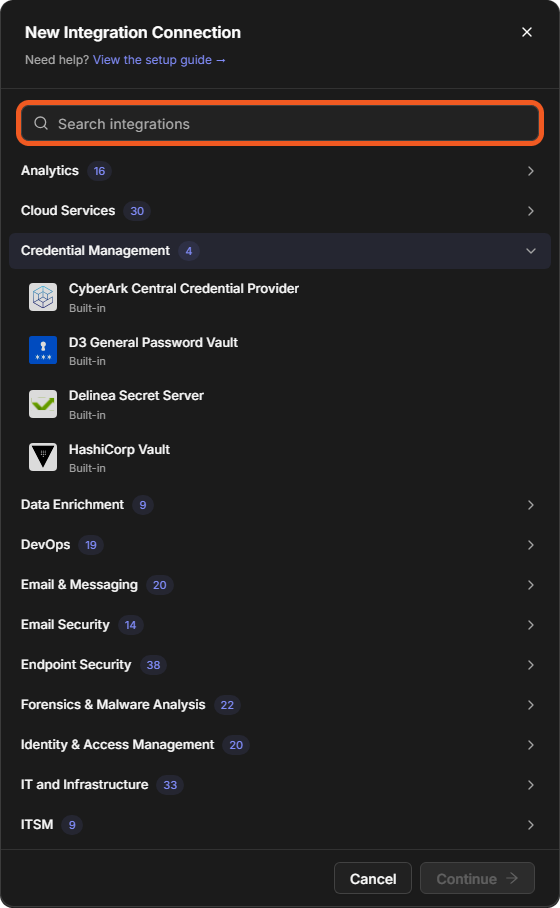
Task: Expand IT and Infrastructure chevron
Action: [530, 785]
